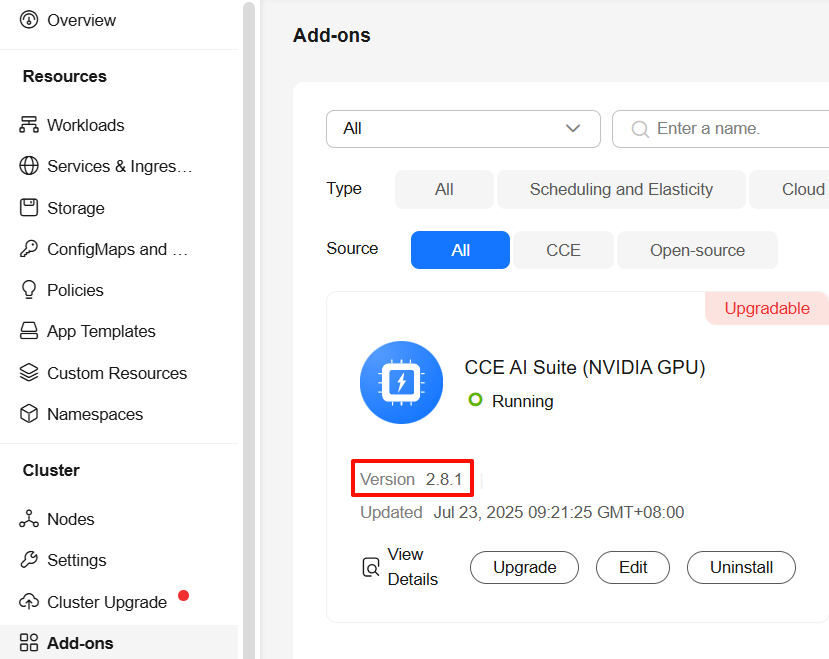Click the Namespaces cube icon

click(29, 414)
